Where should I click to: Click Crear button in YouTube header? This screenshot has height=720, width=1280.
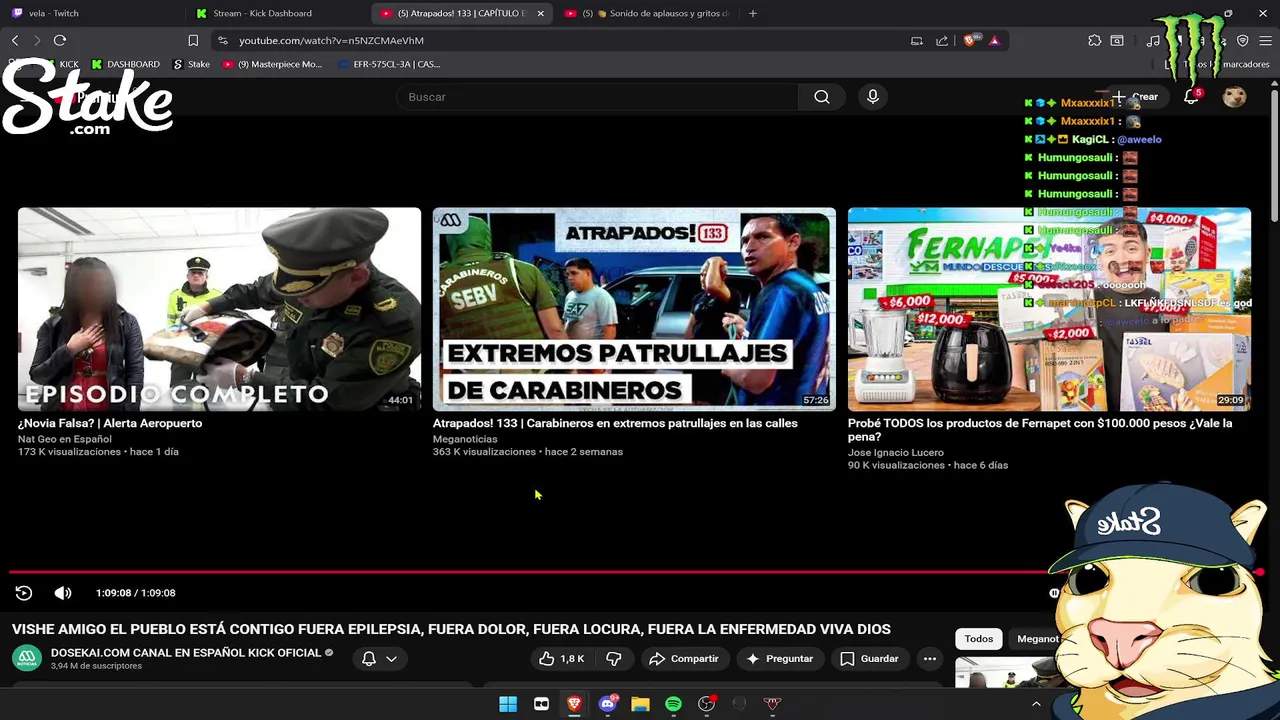coord(1136,97)
